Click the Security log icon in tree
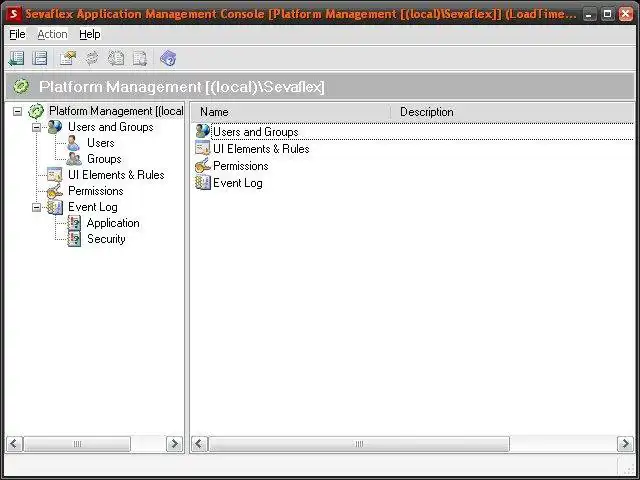 pos(74,239)
